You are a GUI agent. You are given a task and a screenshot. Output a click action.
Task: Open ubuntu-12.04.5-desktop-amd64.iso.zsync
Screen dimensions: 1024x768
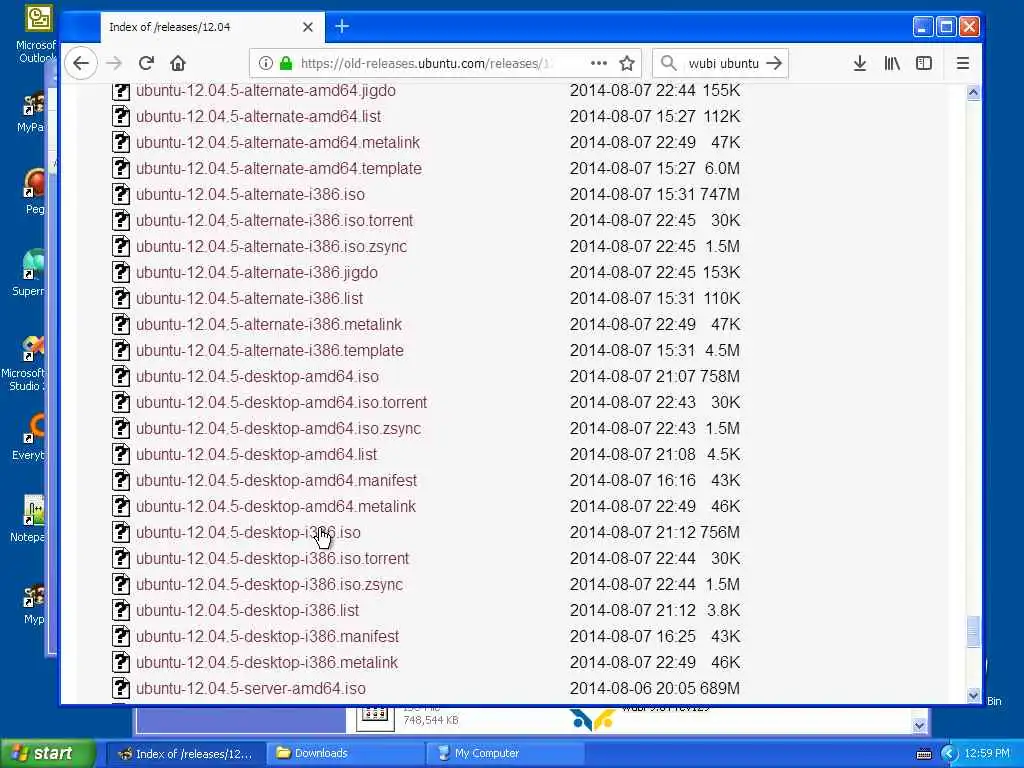point(278,429)
